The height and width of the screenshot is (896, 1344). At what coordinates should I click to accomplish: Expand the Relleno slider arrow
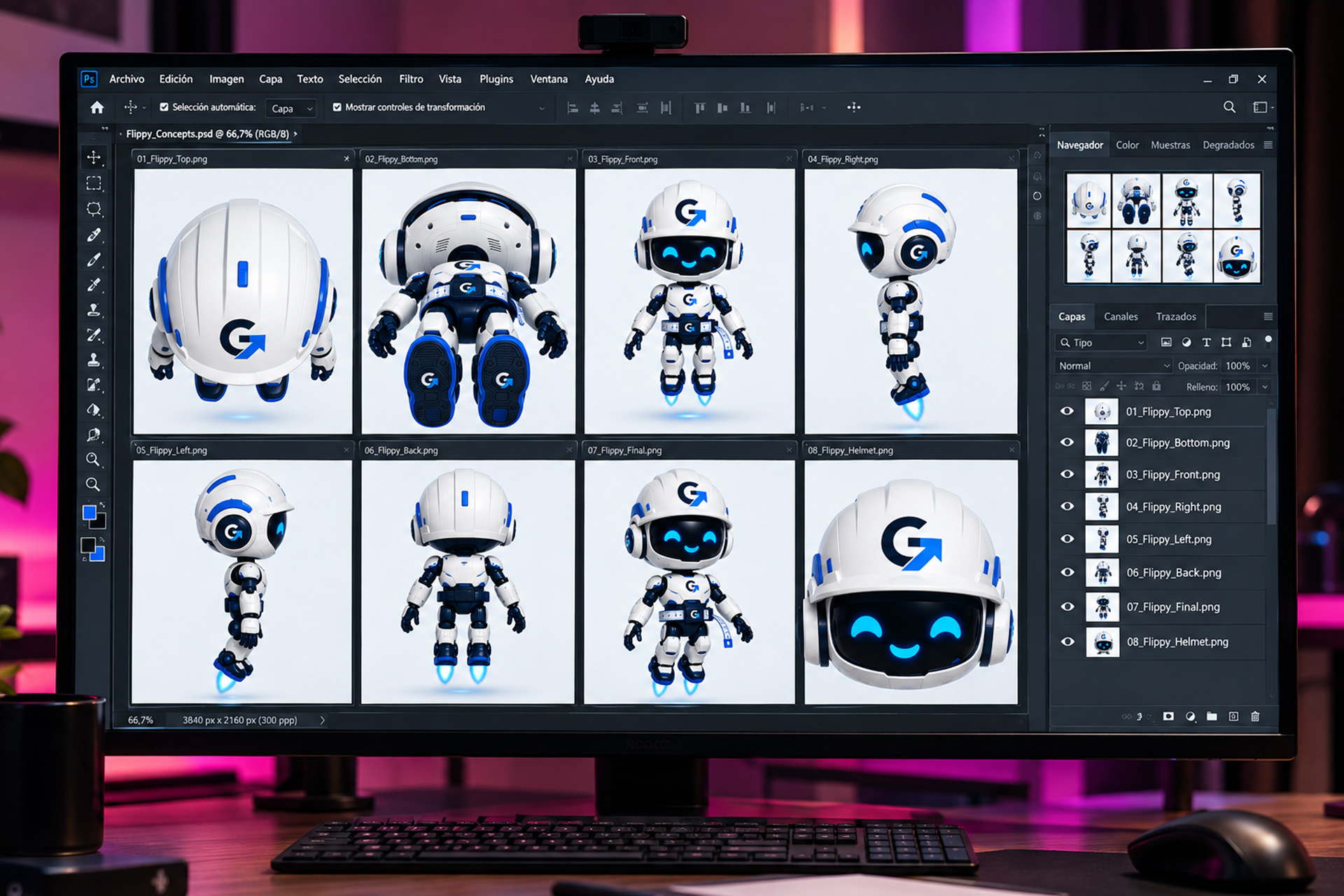[x=1265, y=386]
